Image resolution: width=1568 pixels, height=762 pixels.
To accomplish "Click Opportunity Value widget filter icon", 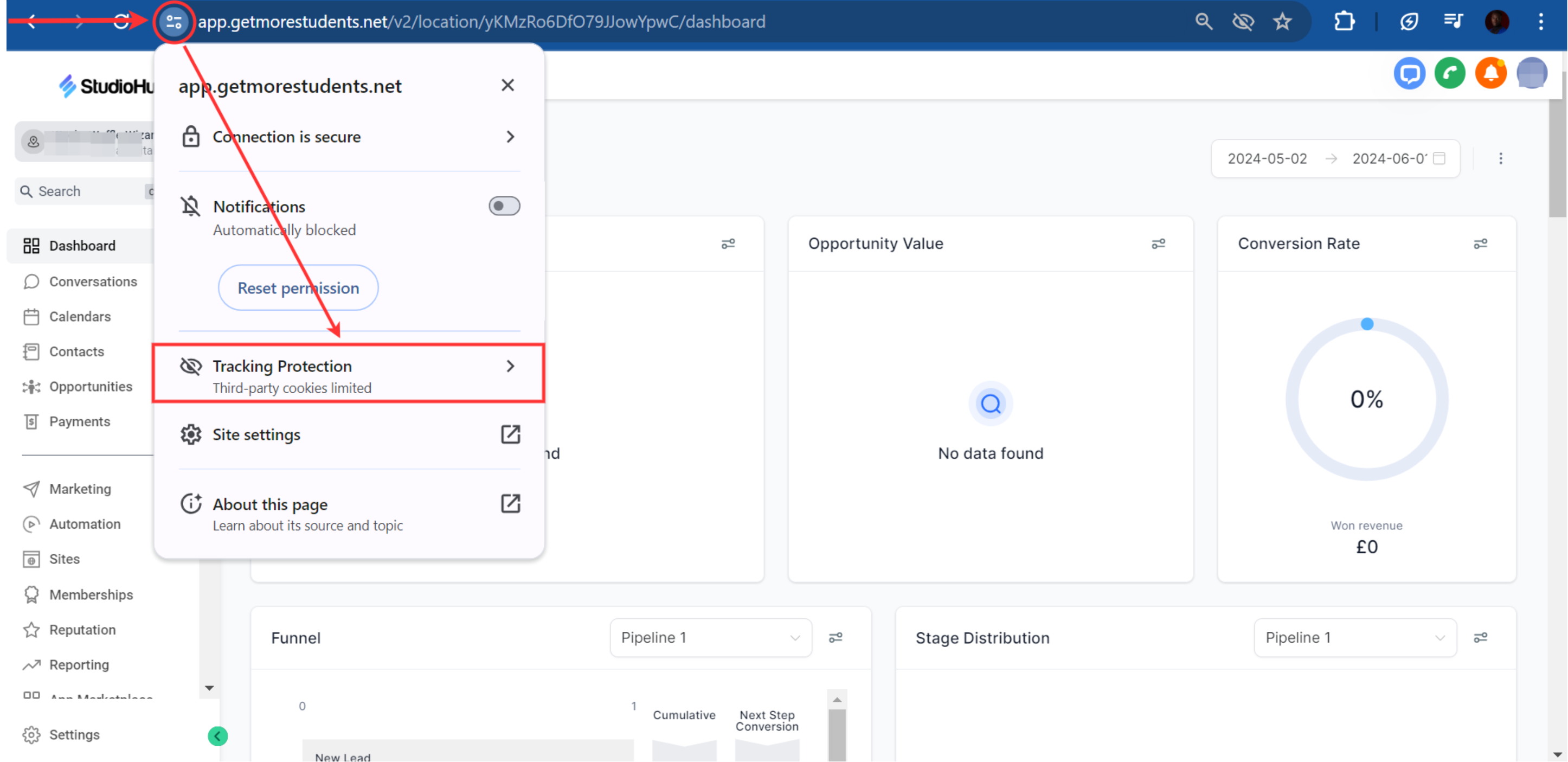I will pos(1158,244).
